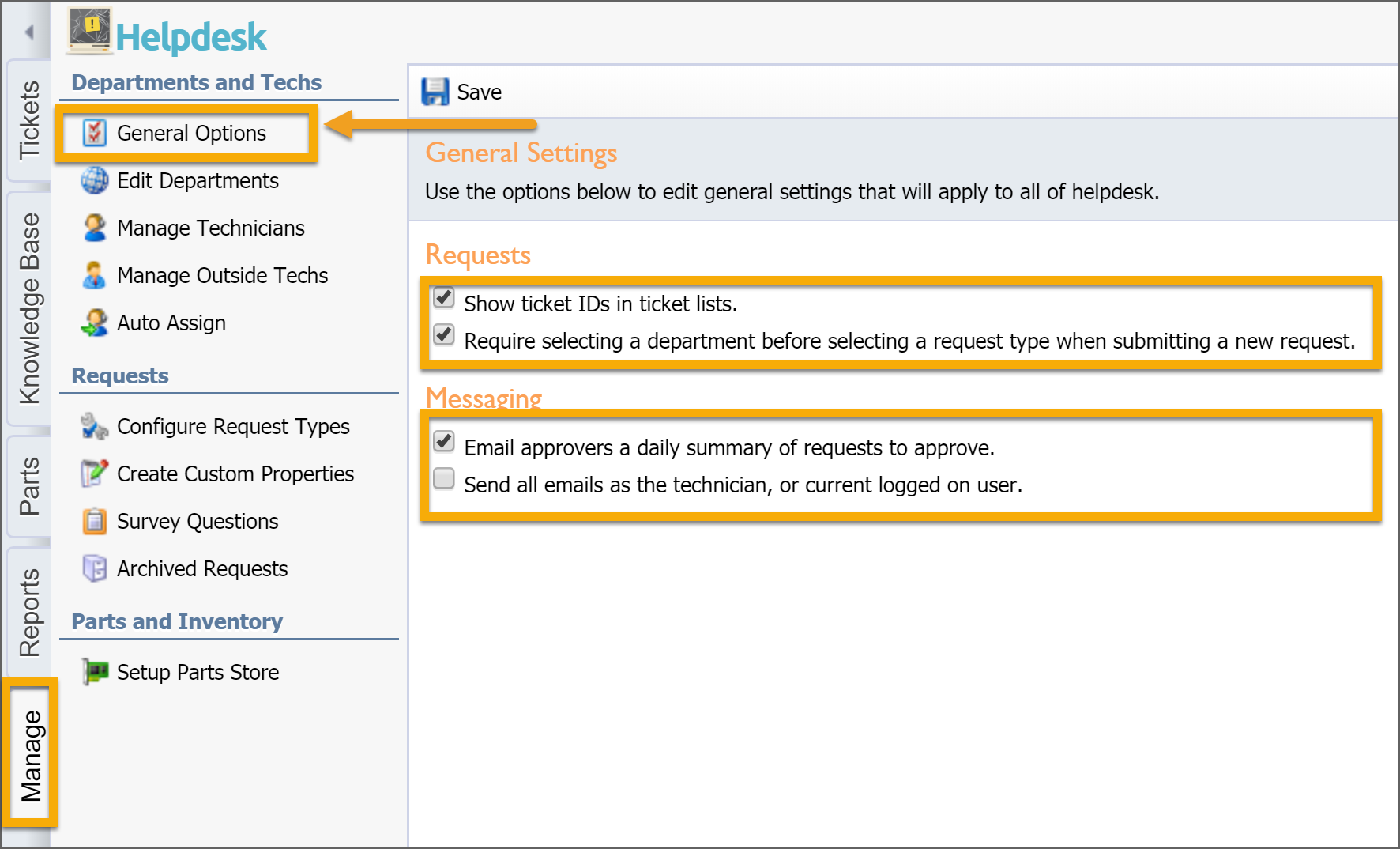Click the General Options checklist icon
Viewport: 1400px width, 849px height.
coord(95,133)
